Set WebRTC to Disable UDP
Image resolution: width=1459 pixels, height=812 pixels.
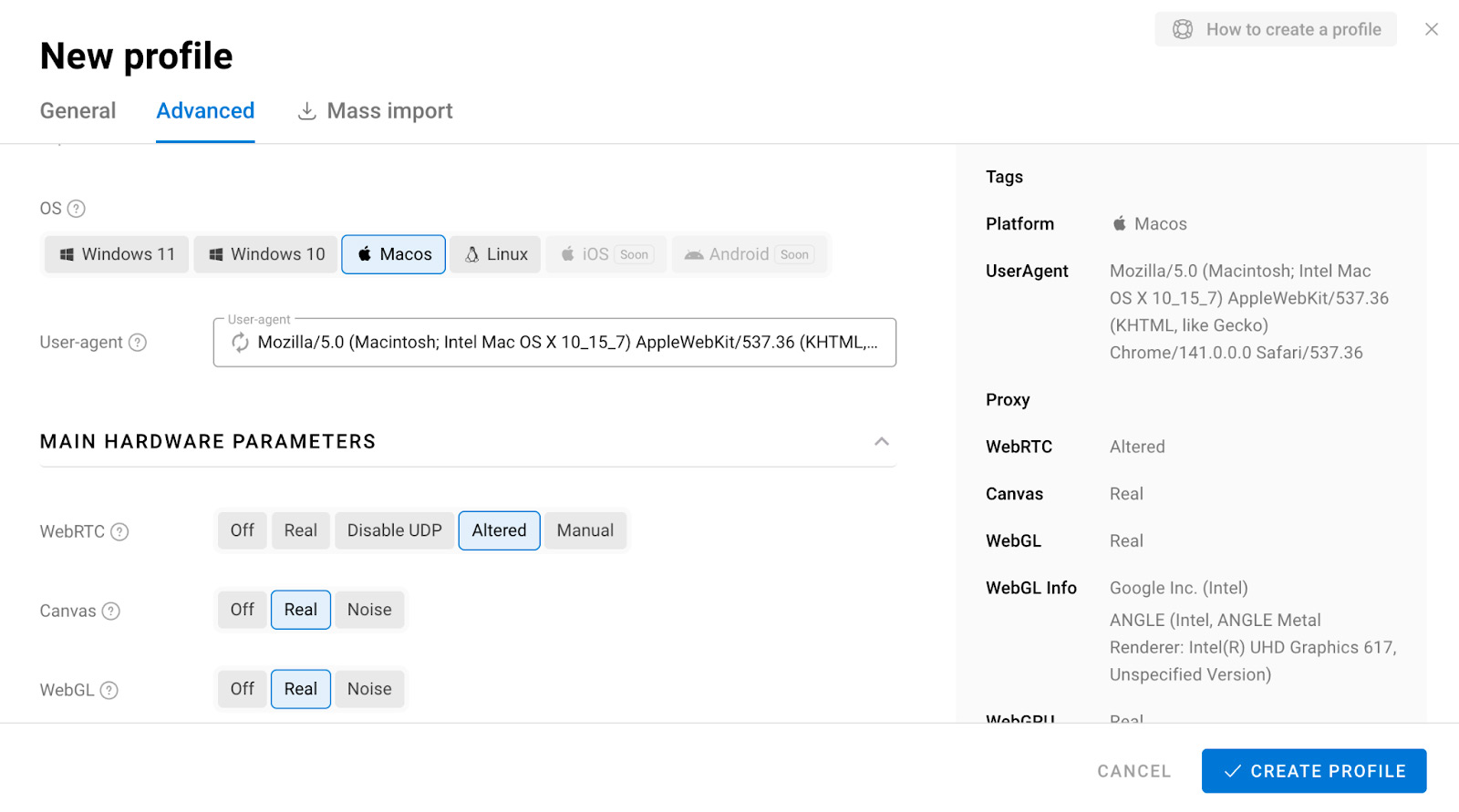coord(394,530)
